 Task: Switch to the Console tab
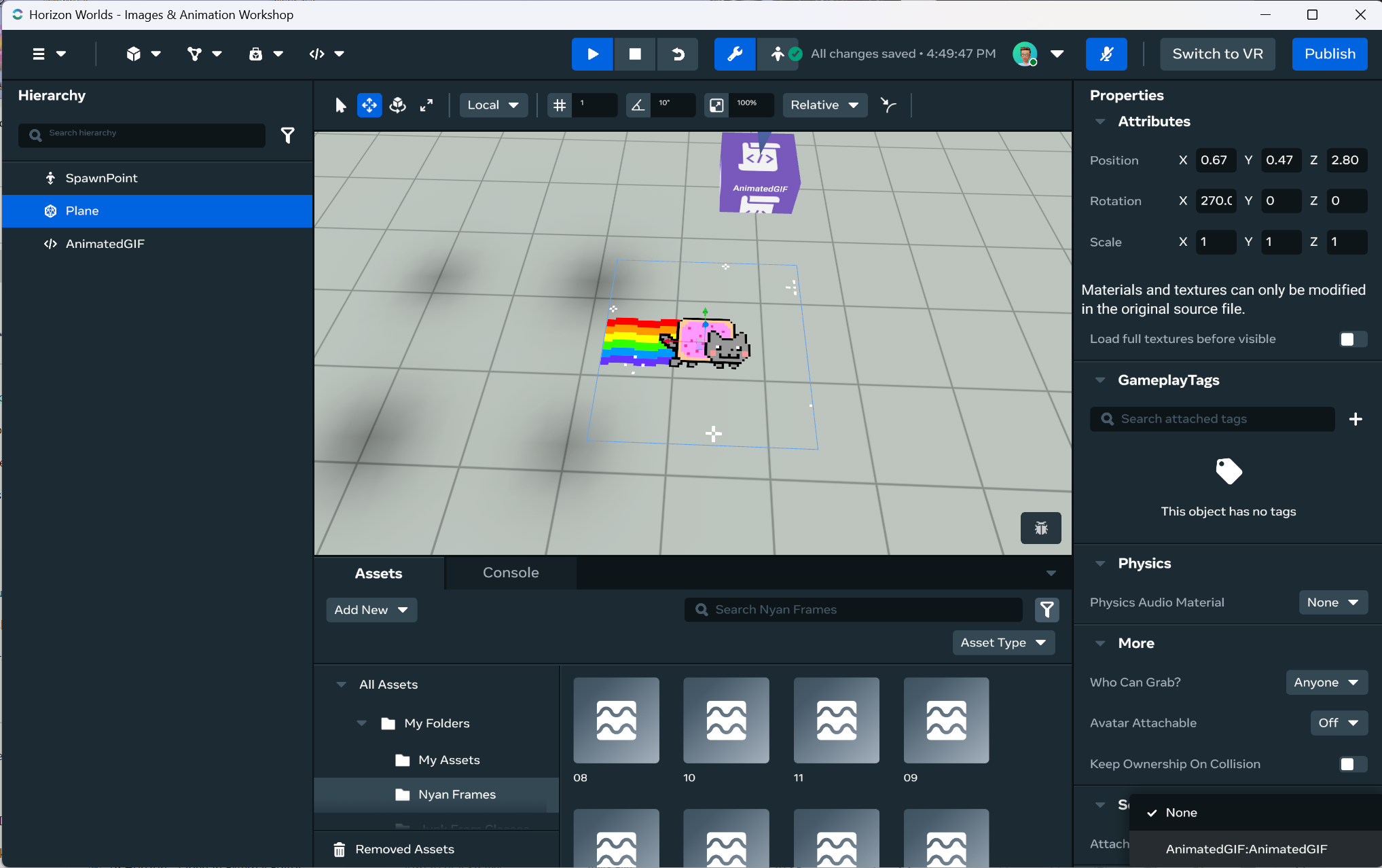pyautogui.click(x=511, y=573)
